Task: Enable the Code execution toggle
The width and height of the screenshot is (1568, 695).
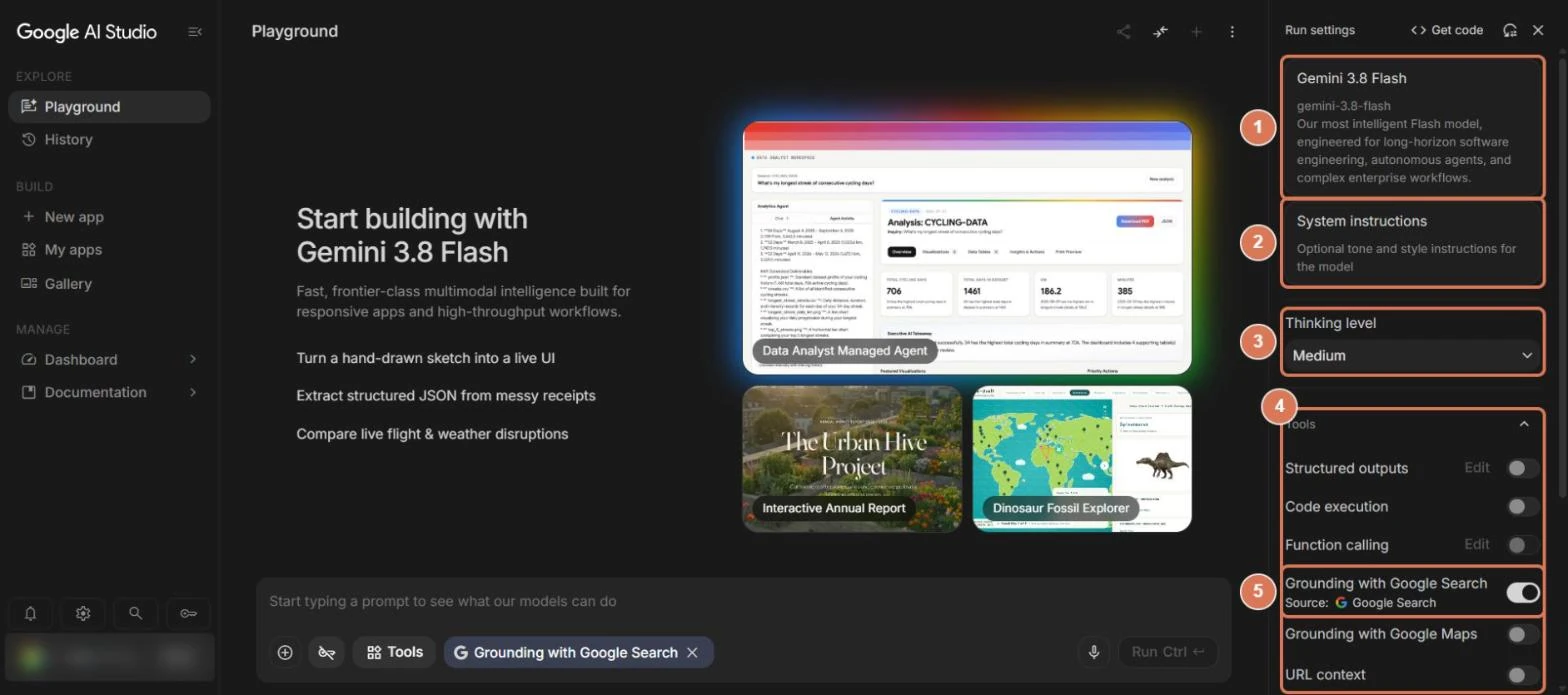Action: (1523, 507)
